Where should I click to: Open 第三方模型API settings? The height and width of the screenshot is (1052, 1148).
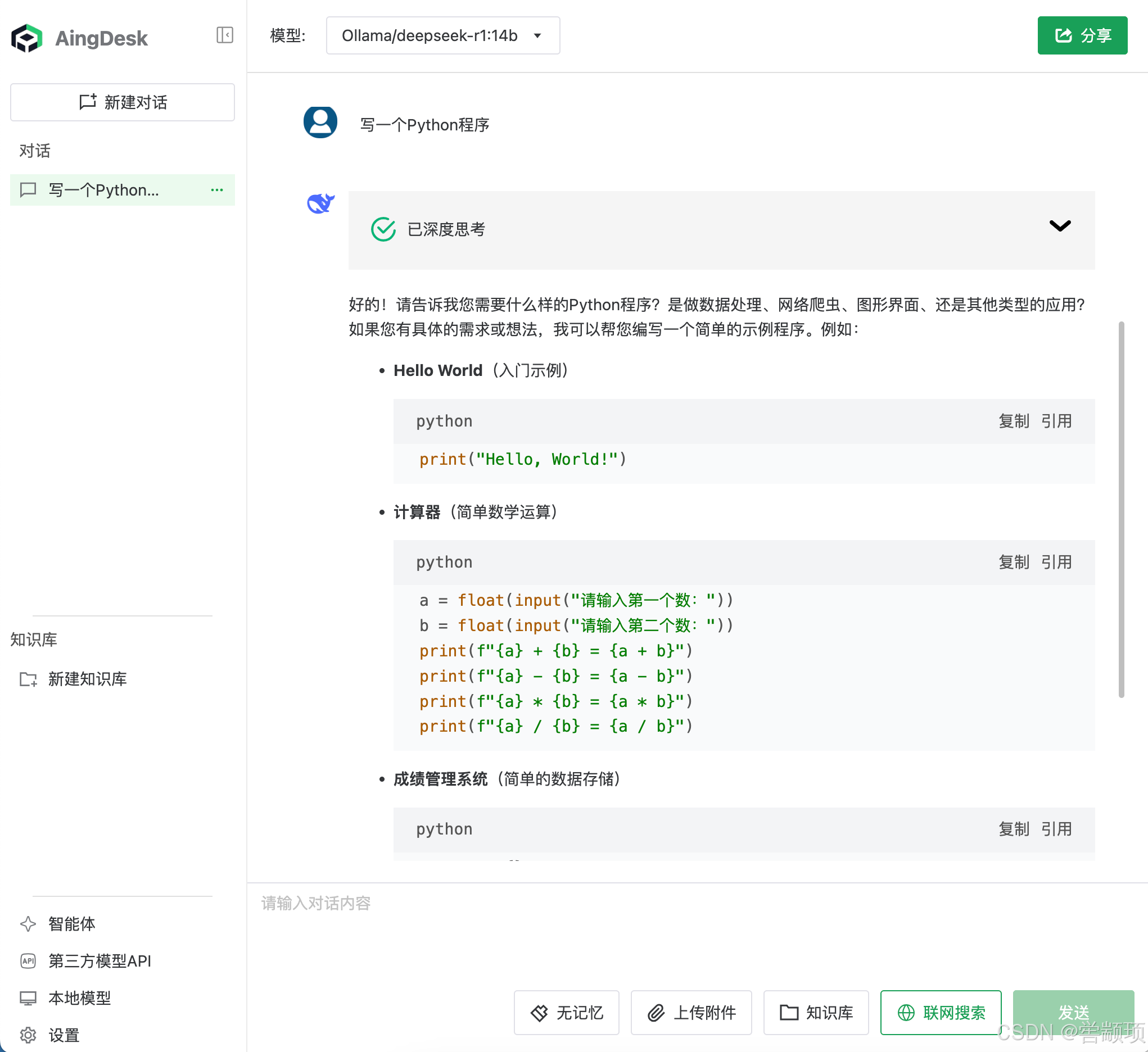99,961
